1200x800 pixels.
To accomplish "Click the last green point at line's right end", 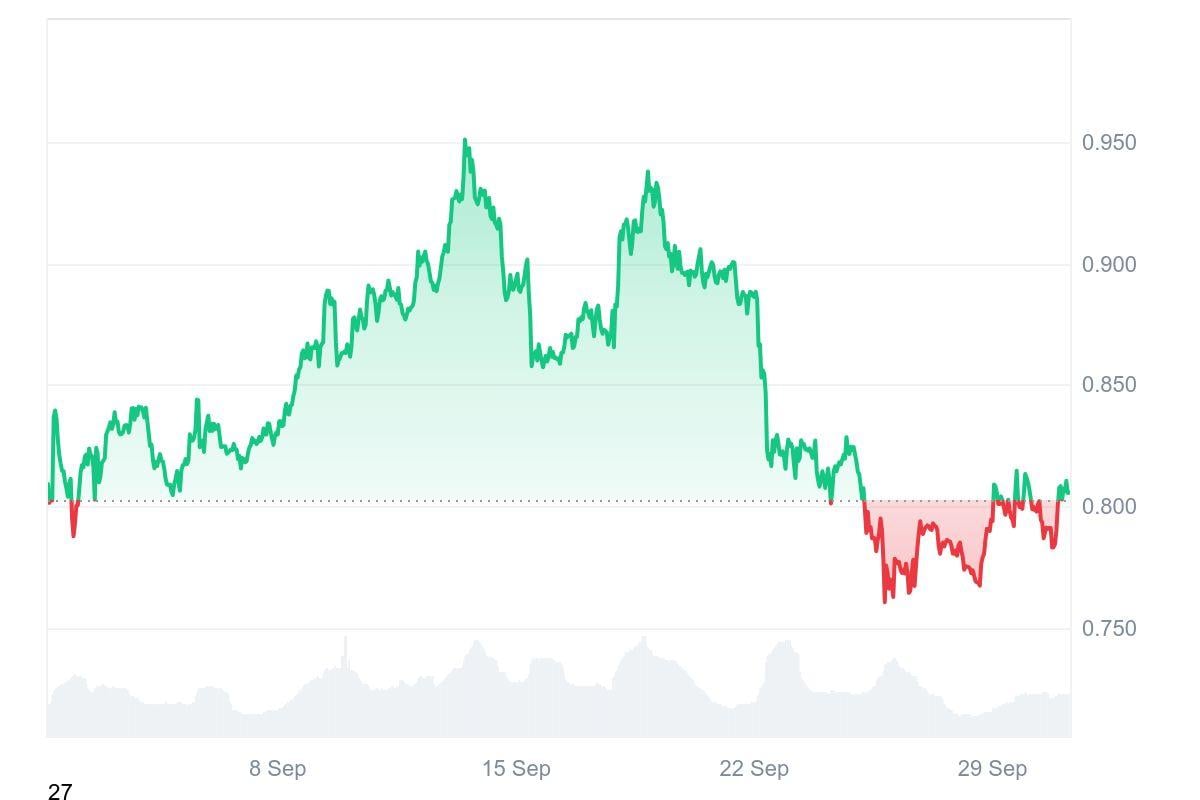I will (x=1067, y=492).
